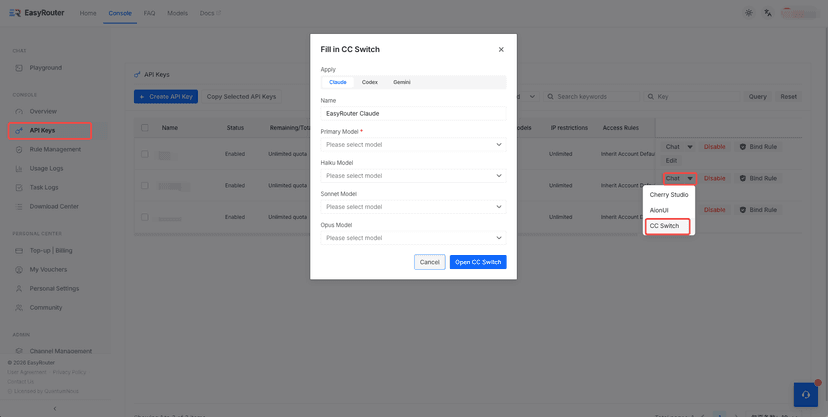Click Bind Rule in the first key row

758,147
